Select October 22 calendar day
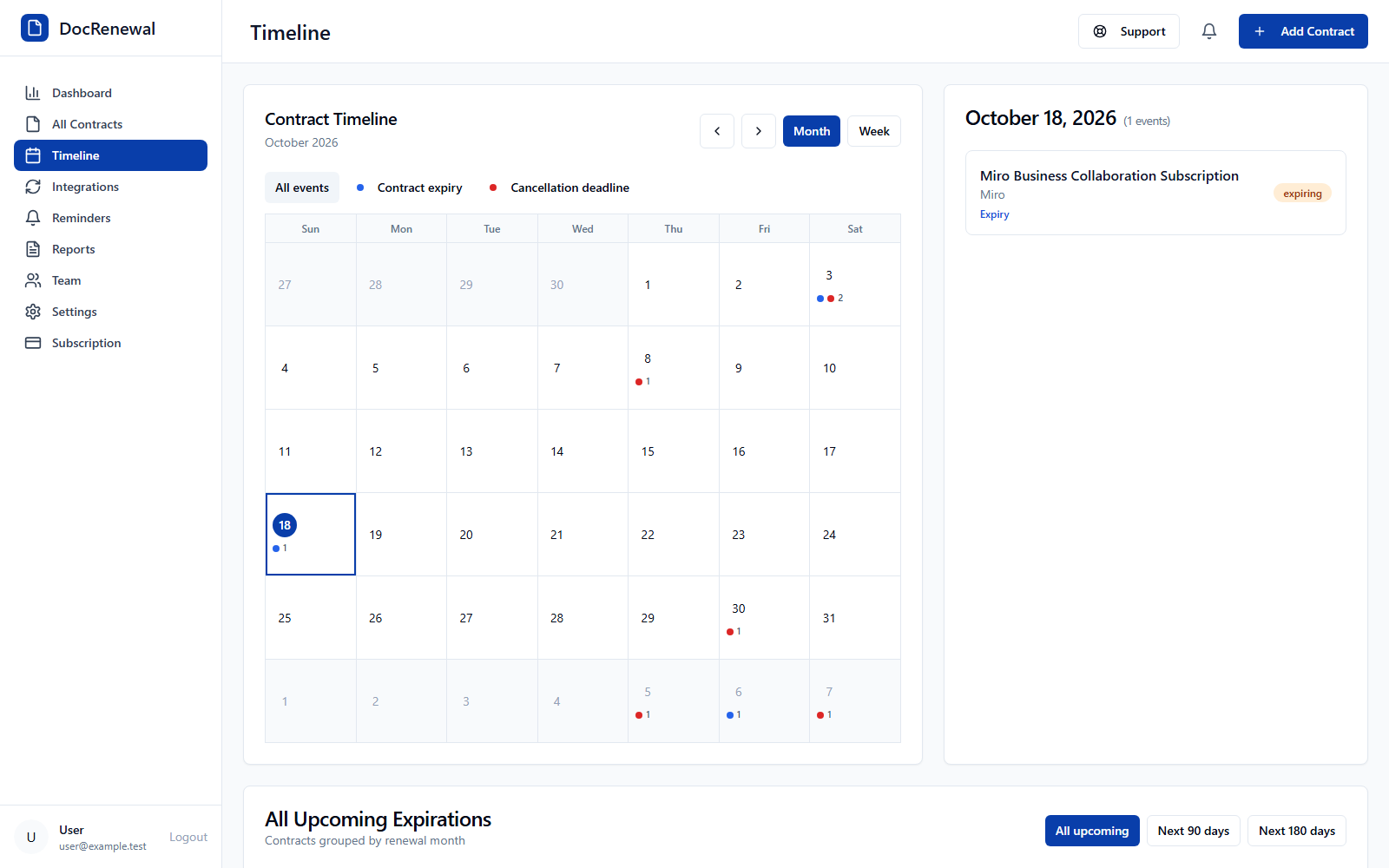The height and width of the screenshot is (868, 1389). pyautogui.click(x=674, y=535)
